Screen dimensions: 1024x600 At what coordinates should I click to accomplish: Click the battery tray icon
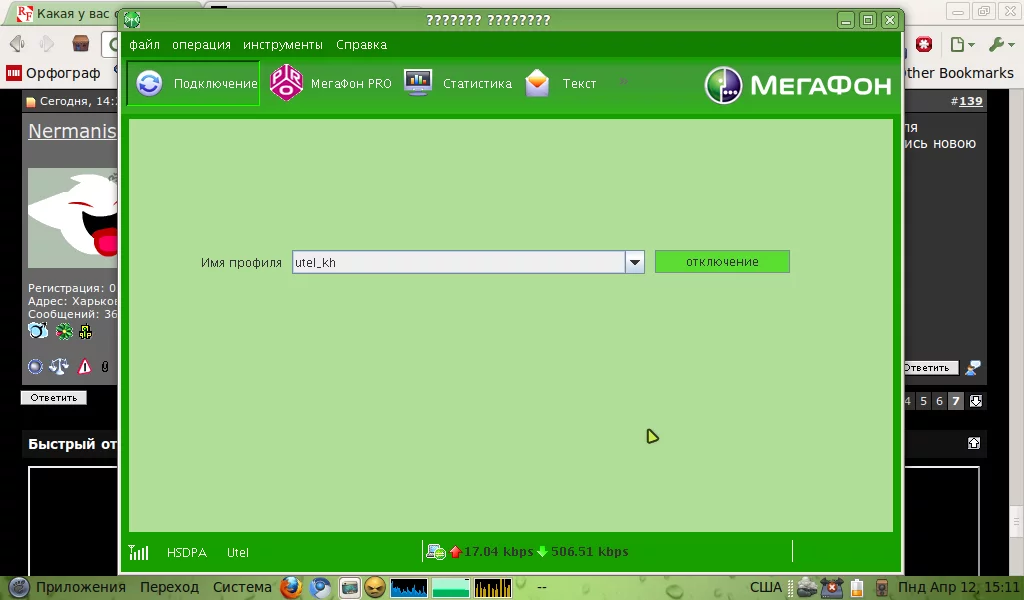(857, 588)
